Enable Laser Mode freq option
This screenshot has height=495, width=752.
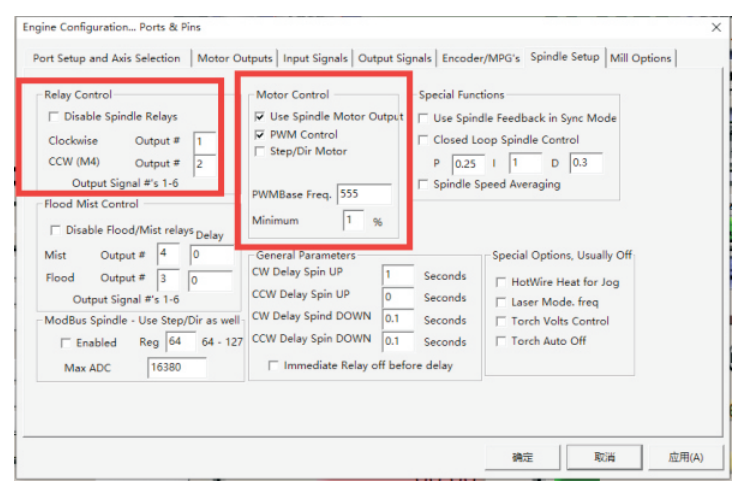coord(503,302)
